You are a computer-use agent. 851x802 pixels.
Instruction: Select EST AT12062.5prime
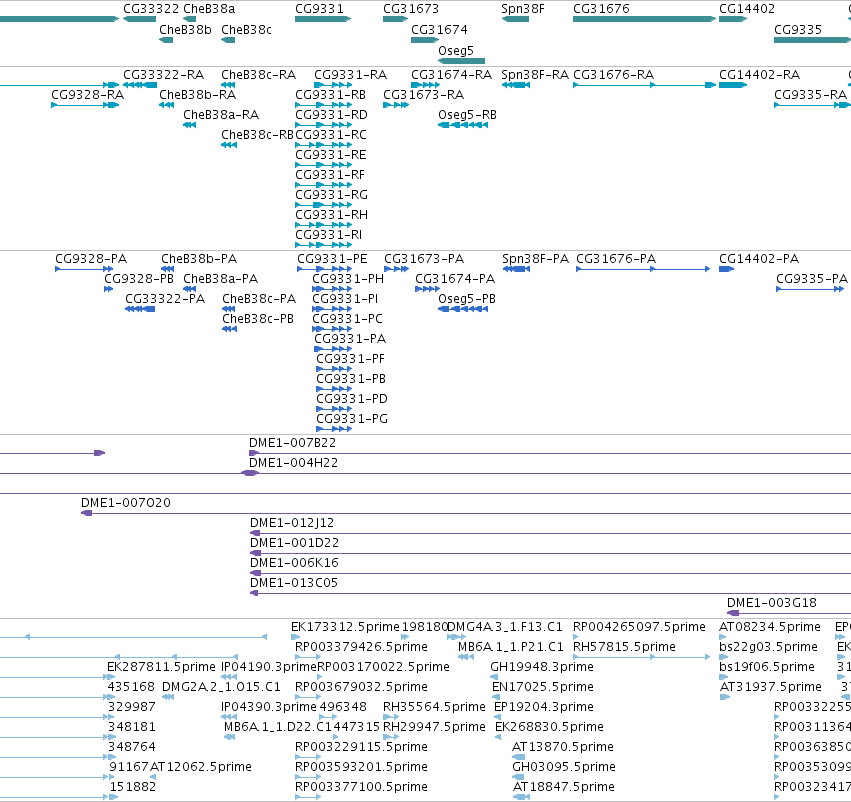click(200, 767)
